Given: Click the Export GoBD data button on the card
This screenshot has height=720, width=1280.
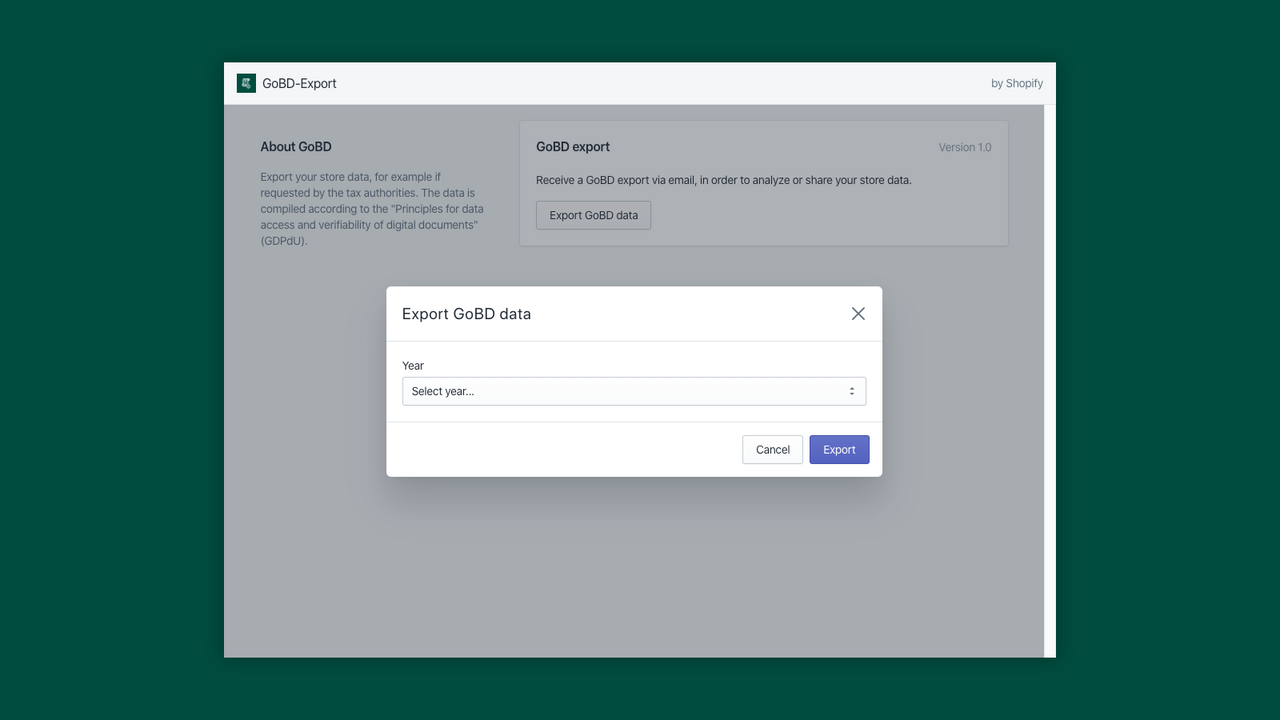Looking at the screenshot, I should tap(593, 214).
